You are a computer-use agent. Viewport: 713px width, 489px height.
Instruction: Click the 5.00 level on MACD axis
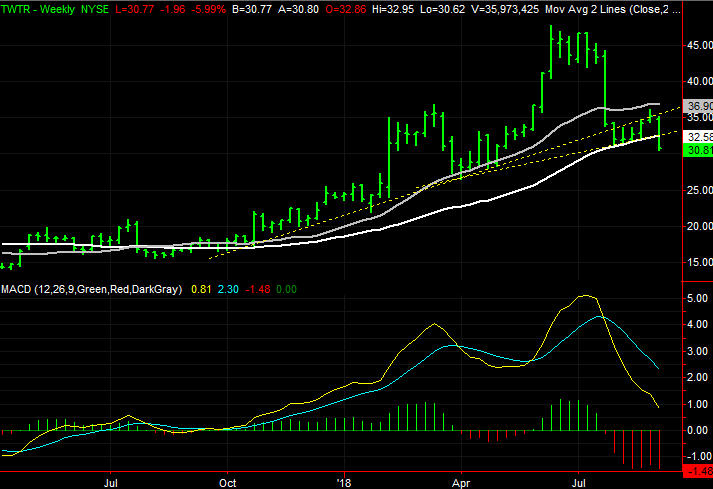(698, 298)
